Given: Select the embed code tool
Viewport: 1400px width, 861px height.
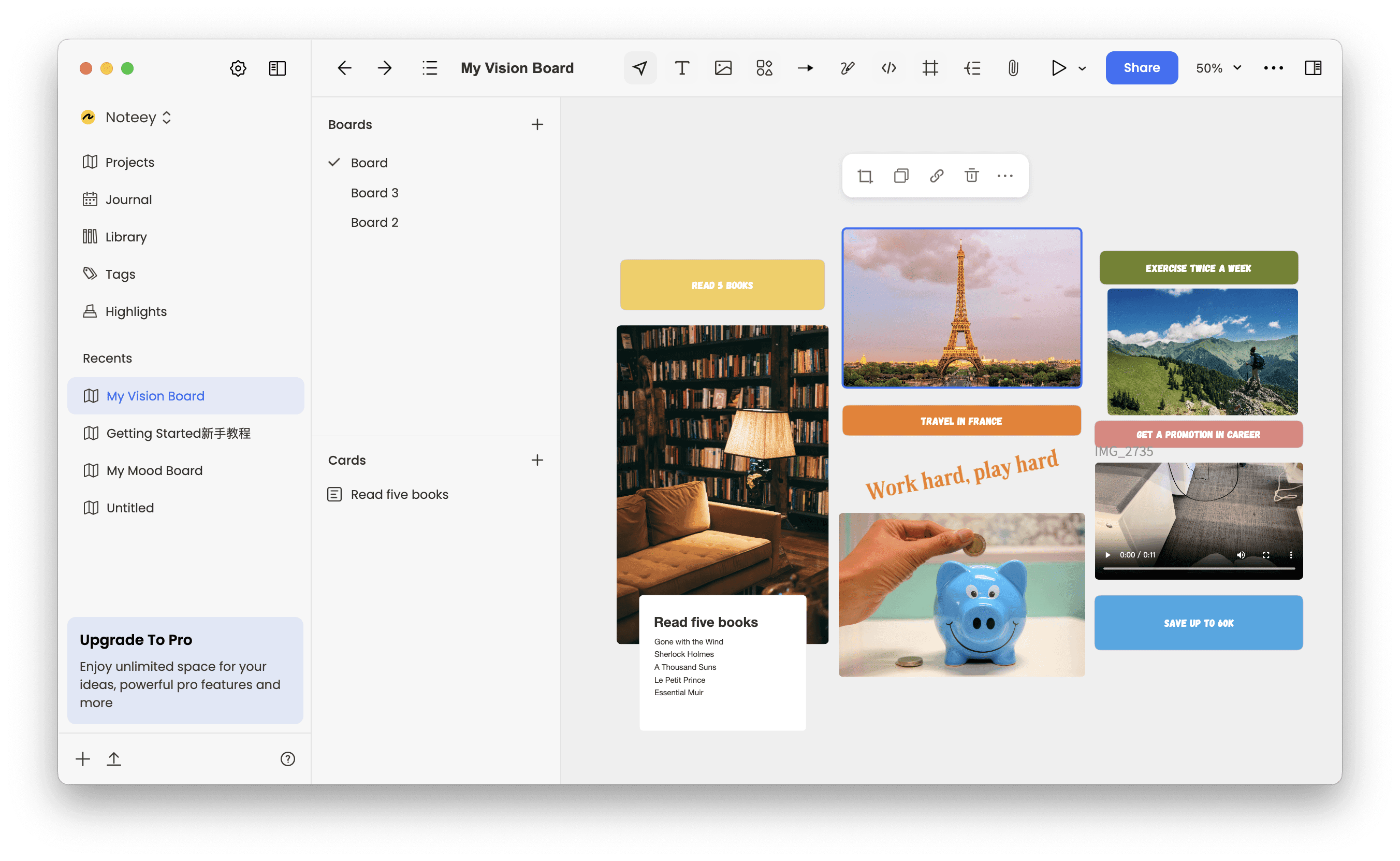Looking at the screenshot, I should pyautogui.click(x=888, y=68).
